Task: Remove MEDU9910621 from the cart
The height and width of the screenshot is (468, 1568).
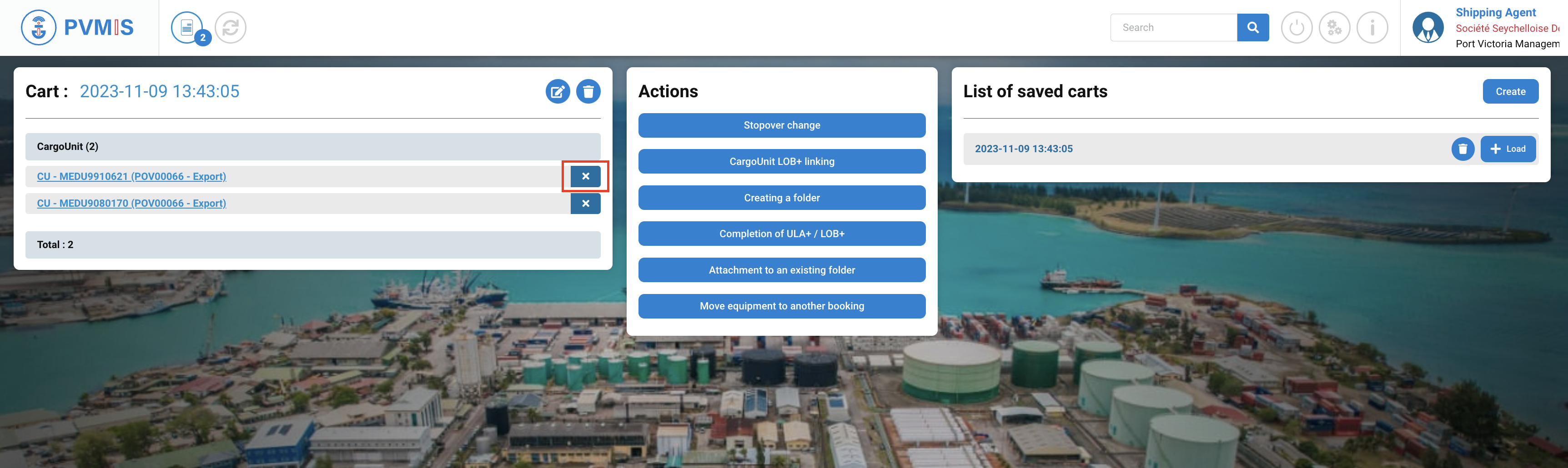Action: pos(585,176)
